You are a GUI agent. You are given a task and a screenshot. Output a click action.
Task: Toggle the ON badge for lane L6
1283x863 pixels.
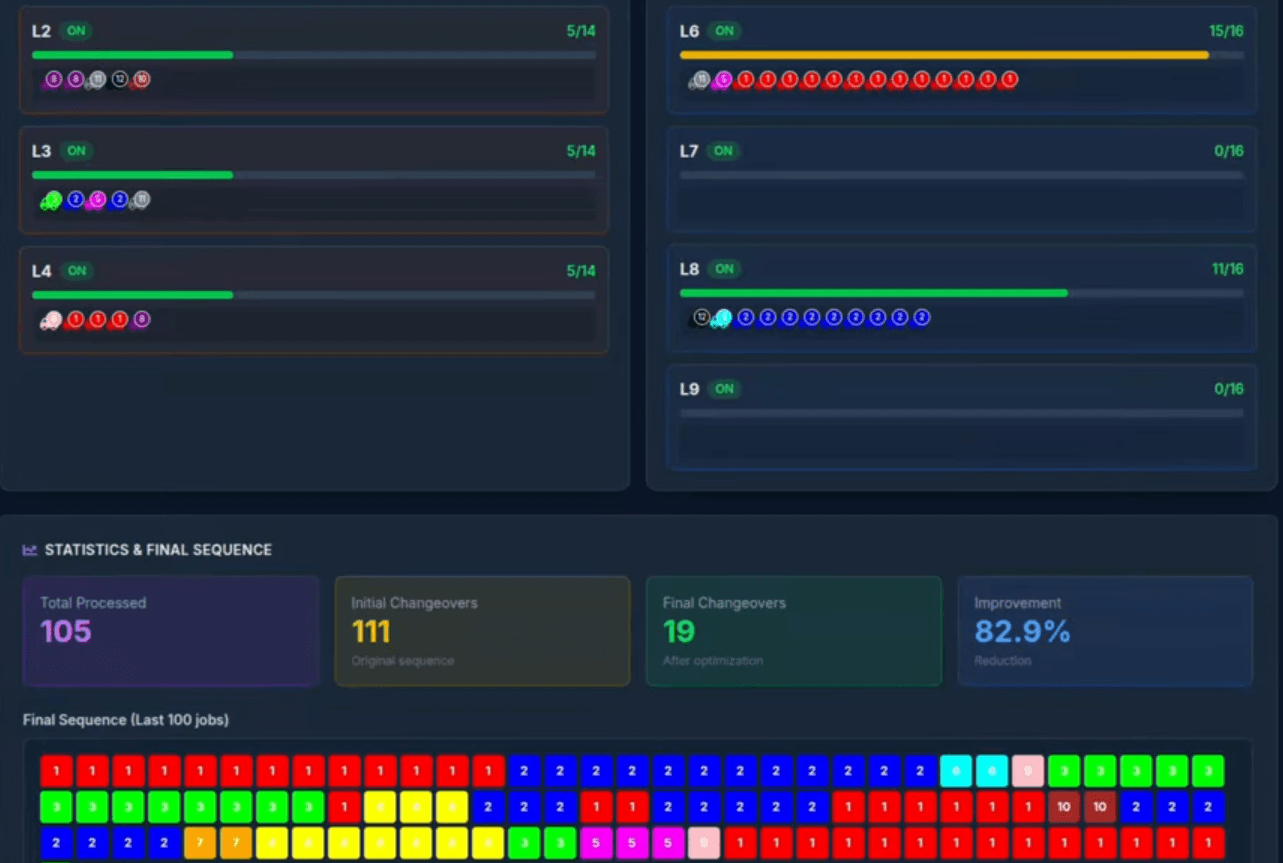(x=724, y=31)
